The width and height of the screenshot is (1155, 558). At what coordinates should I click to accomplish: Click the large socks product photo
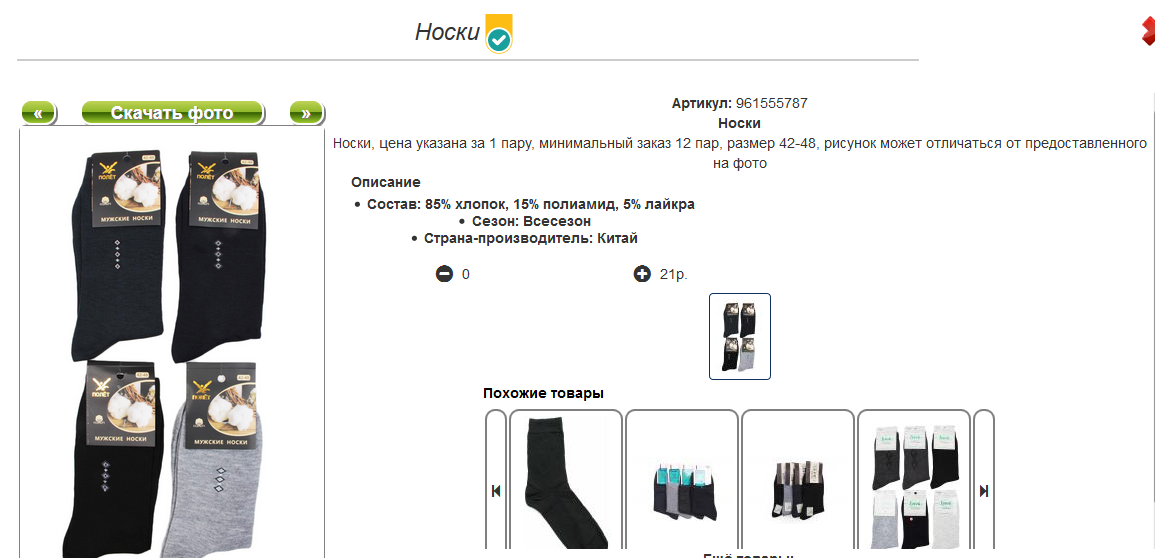pos(172,343)
